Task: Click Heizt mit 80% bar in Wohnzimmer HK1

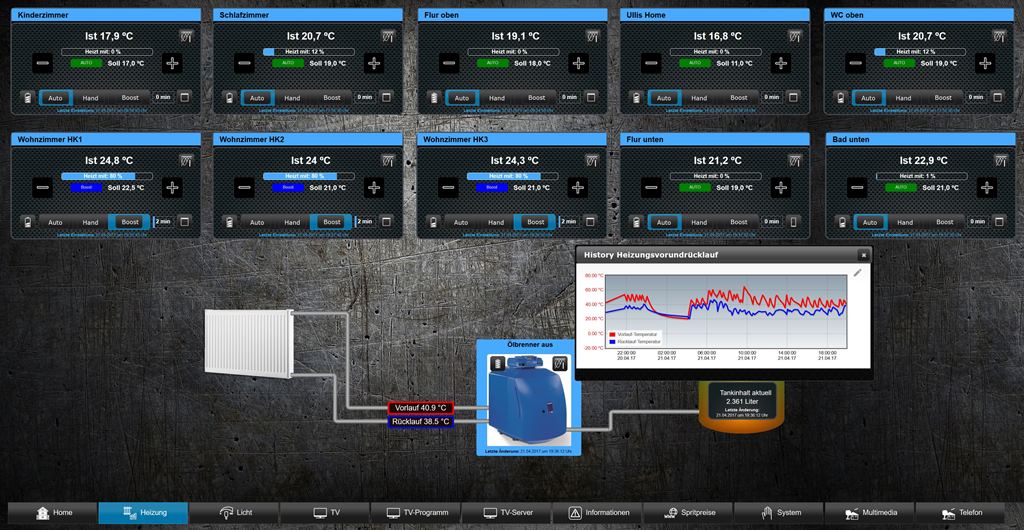Action: tap(107, 176)
